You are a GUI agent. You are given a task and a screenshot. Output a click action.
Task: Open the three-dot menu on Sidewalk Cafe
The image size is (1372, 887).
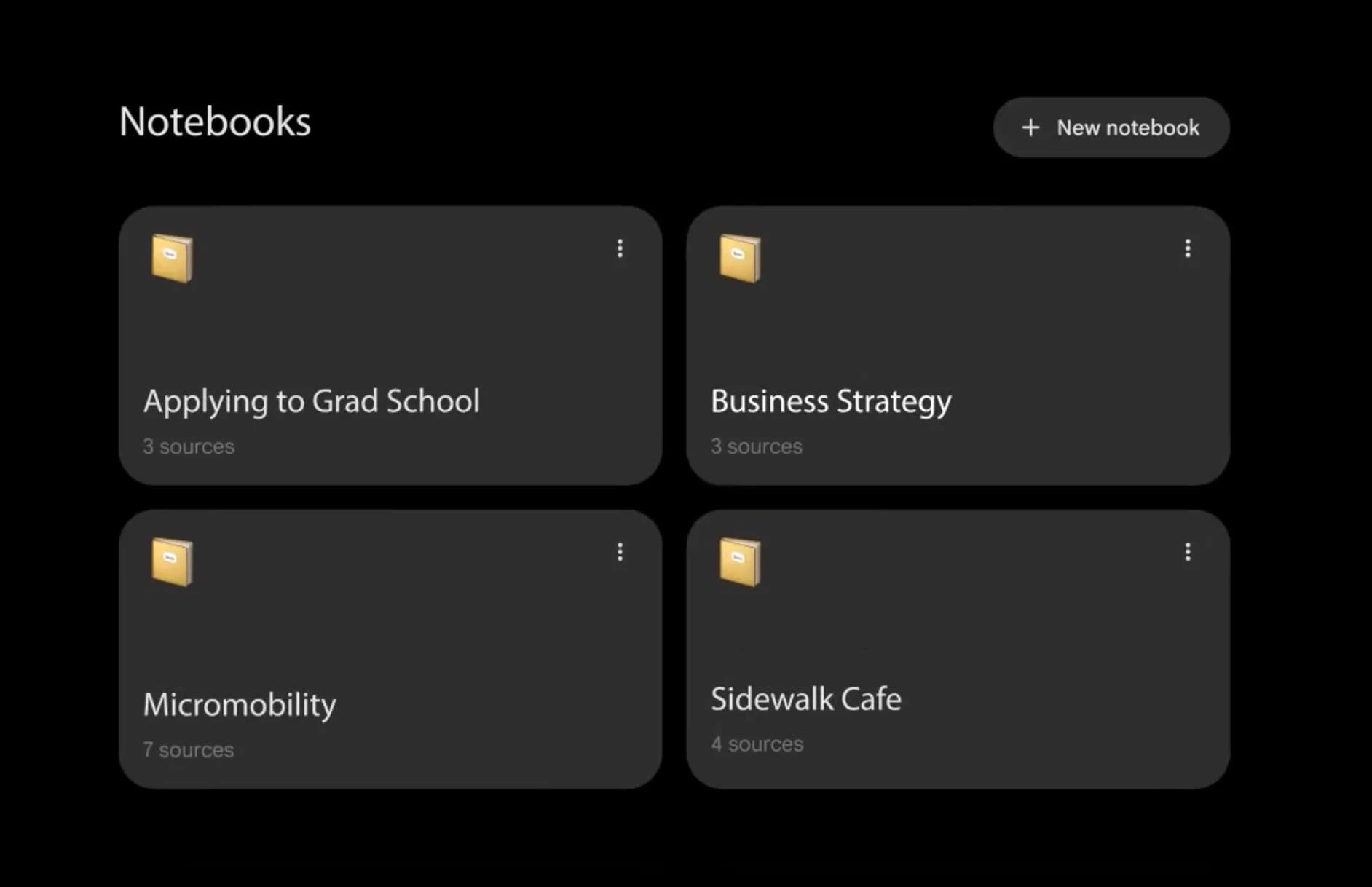[x=1187, y=553]
